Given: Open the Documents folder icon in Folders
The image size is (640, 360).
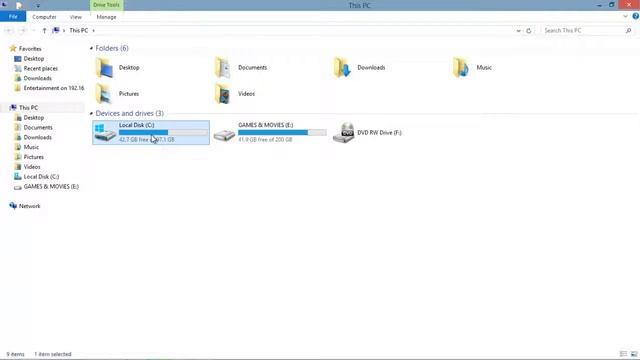Looking at the screenshot, I should pyautogui.click(x=223, y=68).
